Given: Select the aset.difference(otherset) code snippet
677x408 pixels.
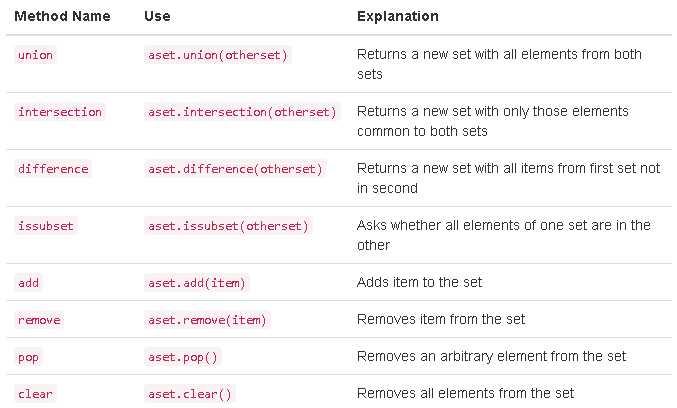Looking at the screenshot, I should 235,169.
